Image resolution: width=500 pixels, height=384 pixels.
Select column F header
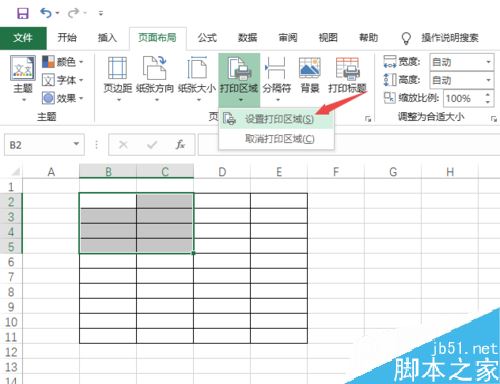coord(336,172)
